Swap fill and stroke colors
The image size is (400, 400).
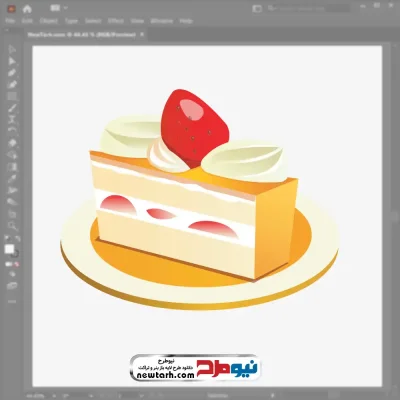click(17, 239)
